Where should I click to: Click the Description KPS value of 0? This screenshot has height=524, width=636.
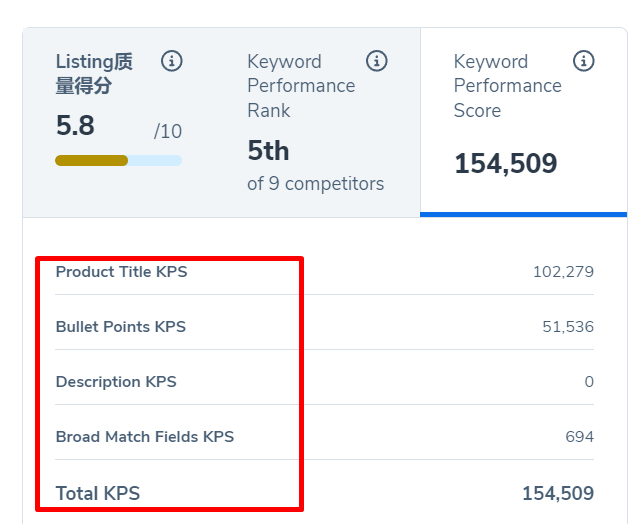(x=589, y=382)
